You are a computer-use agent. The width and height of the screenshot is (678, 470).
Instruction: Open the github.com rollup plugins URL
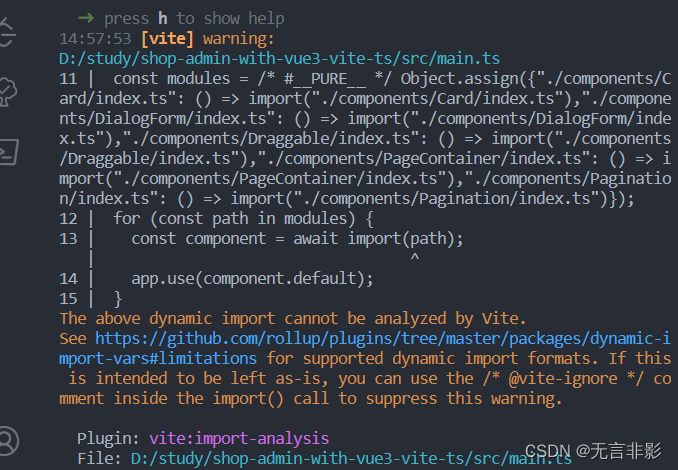(x=383, y=339)
